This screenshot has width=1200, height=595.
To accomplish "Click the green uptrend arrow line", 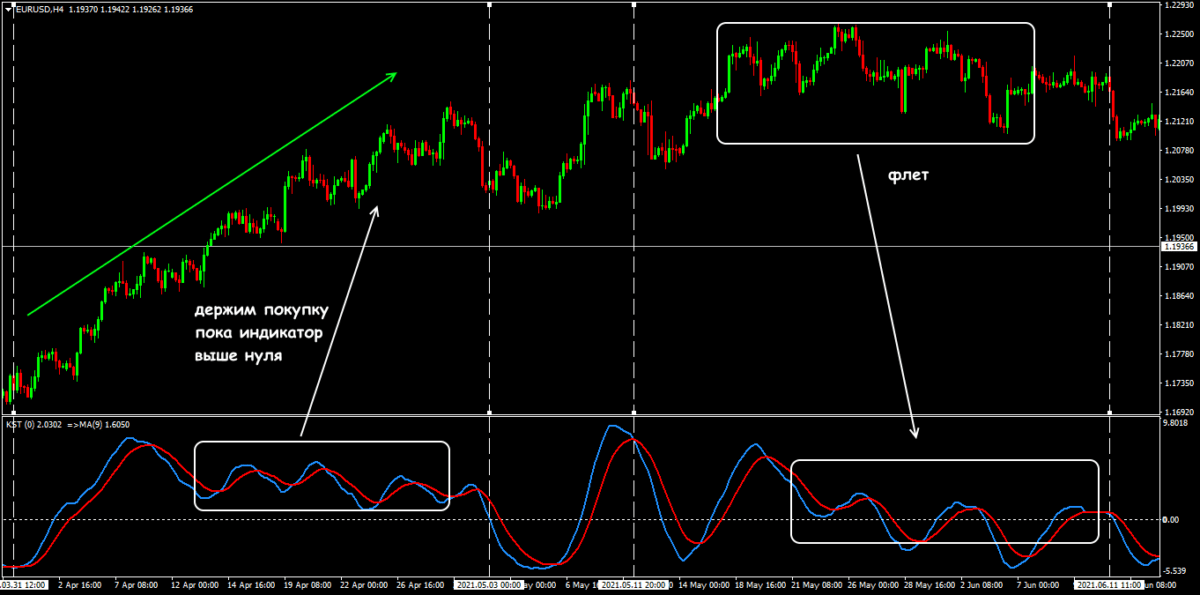I will pyautogui.click(x=212, y=194).
